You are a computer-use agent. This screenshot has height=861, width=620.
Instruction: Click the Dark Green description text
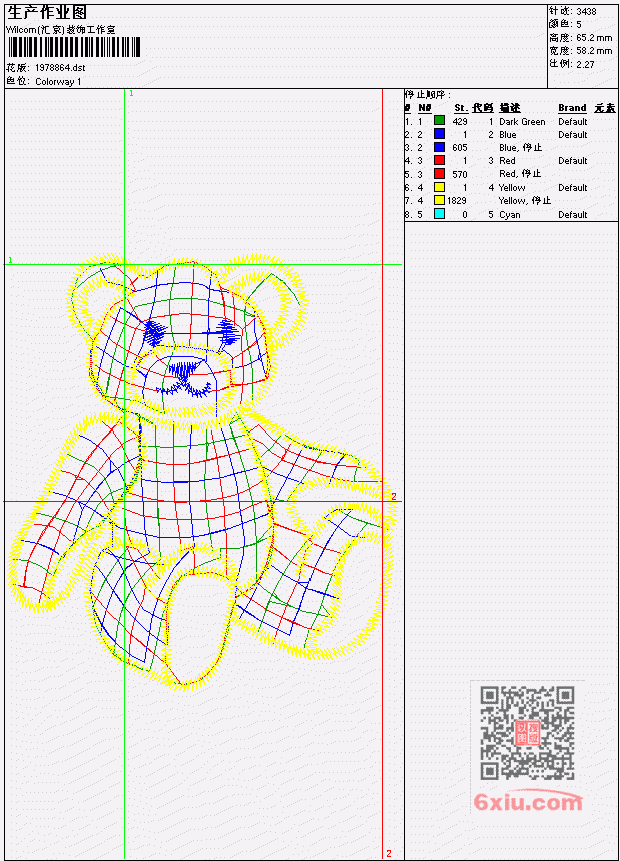click(522, 121)
